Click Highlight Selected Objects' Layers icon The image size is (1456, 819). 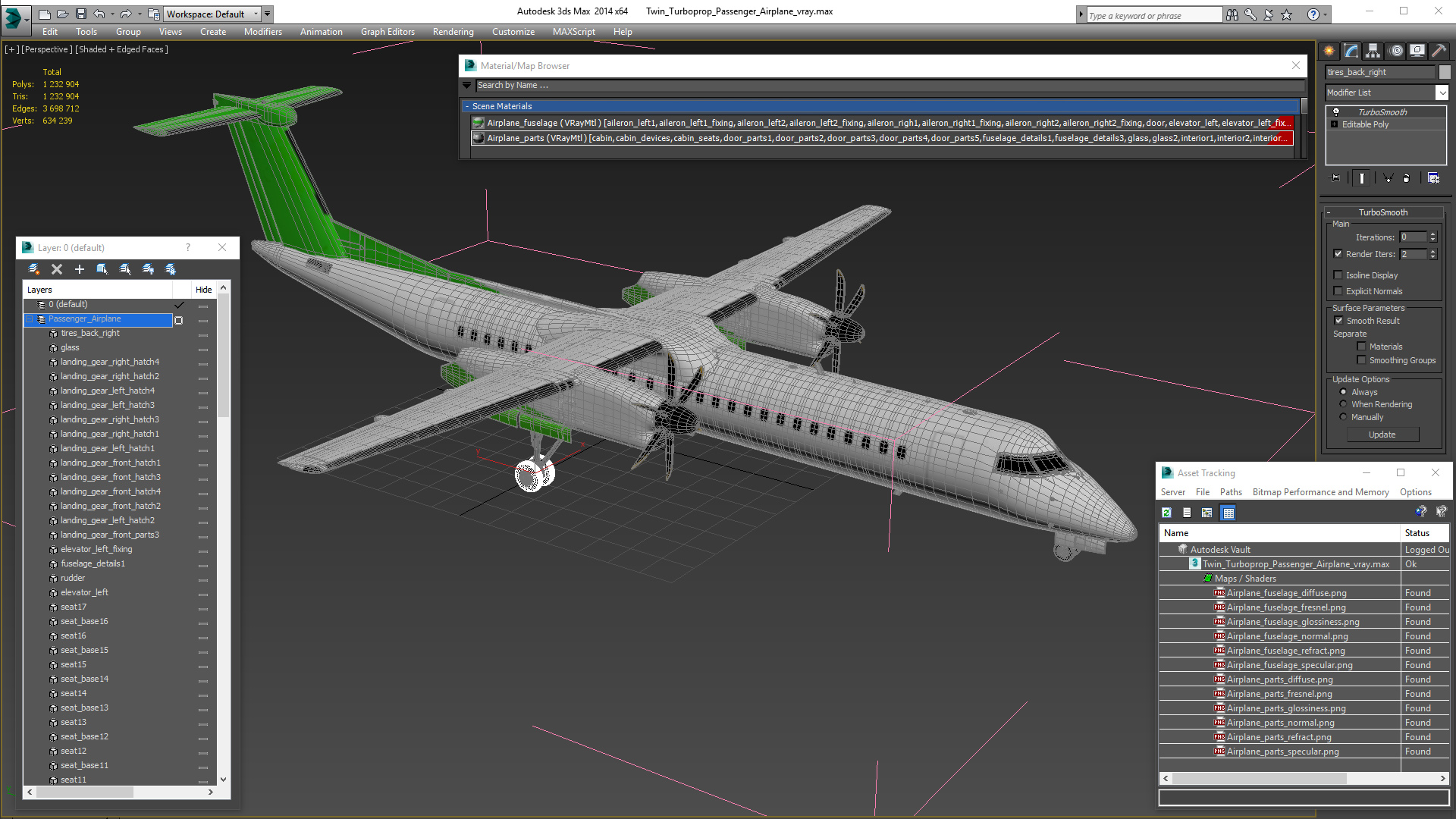click(125, 269)
